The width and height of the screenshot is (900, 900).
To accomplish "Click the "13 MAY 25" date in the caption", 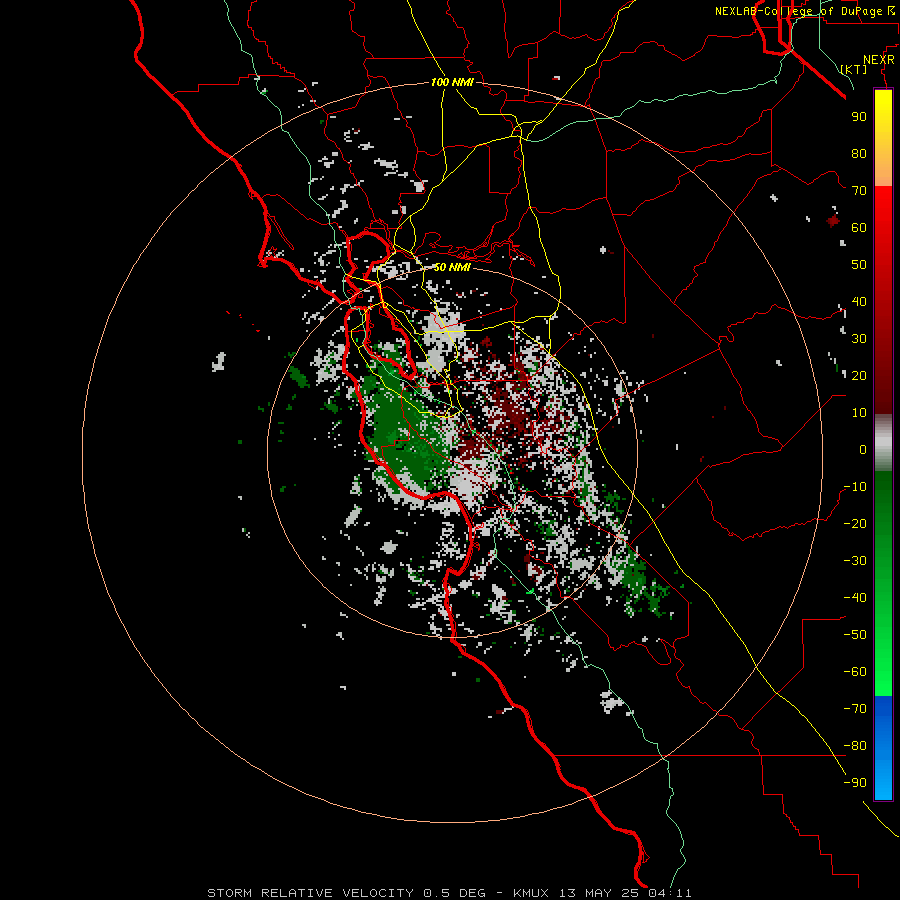I will (600, 893).
